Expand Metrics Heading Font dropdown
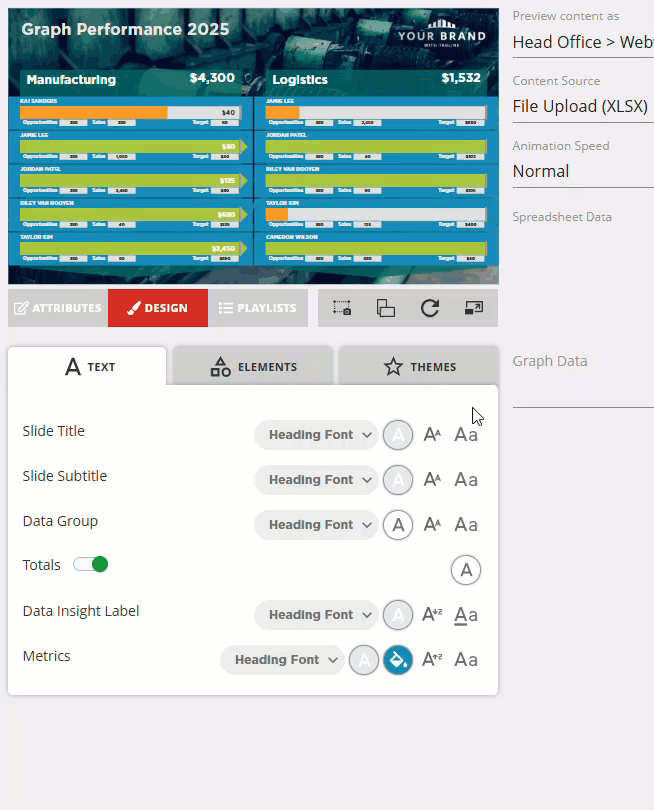 [x=282, y=660]
